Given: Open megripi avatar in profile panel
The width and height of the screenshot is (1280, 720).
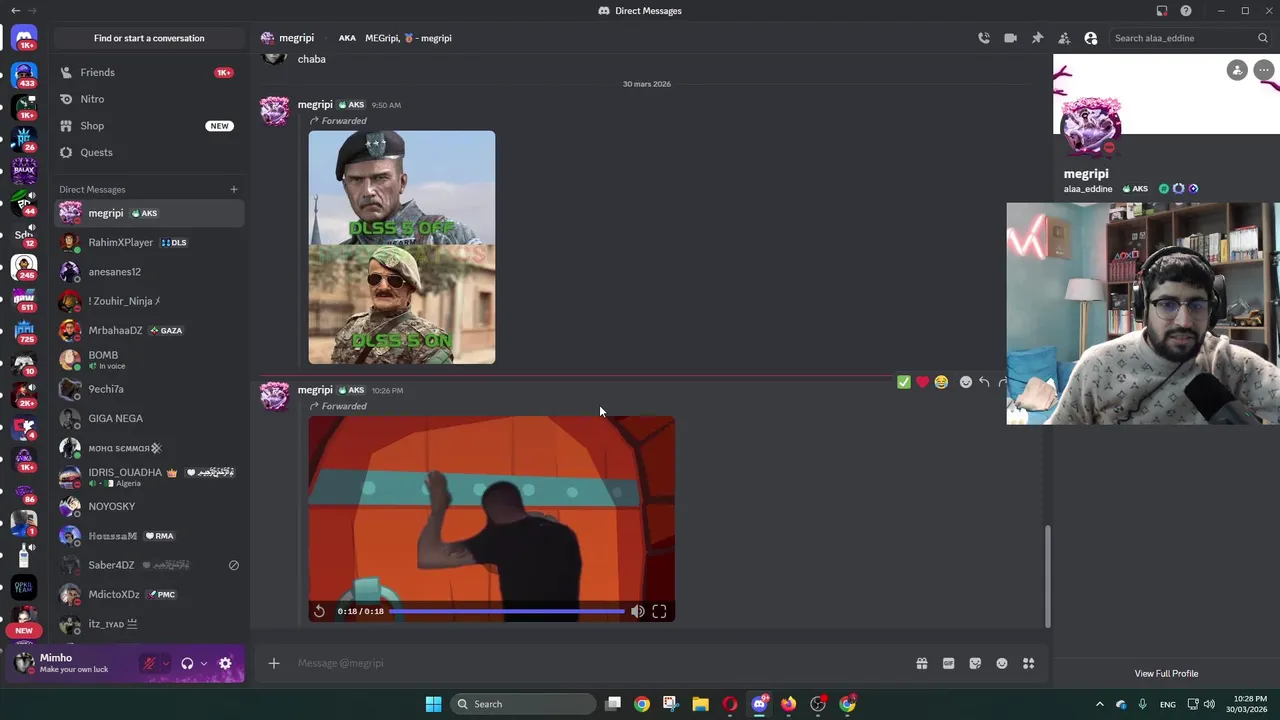Looking at the screenshot, I should pyautogui.click(x=1091, y=127).
